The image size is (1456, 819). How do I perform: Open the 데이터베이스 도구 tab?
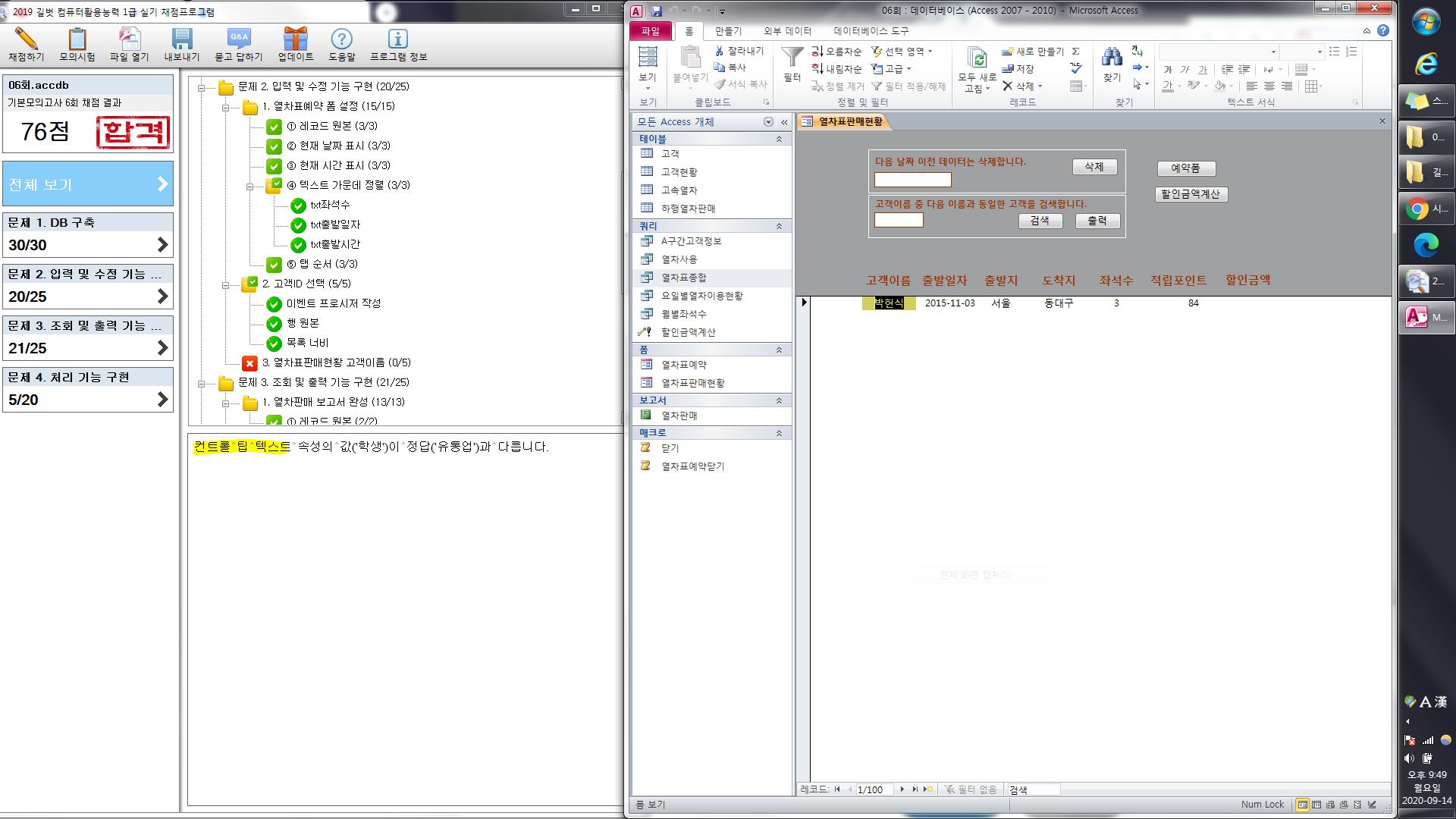pos(871,31)
